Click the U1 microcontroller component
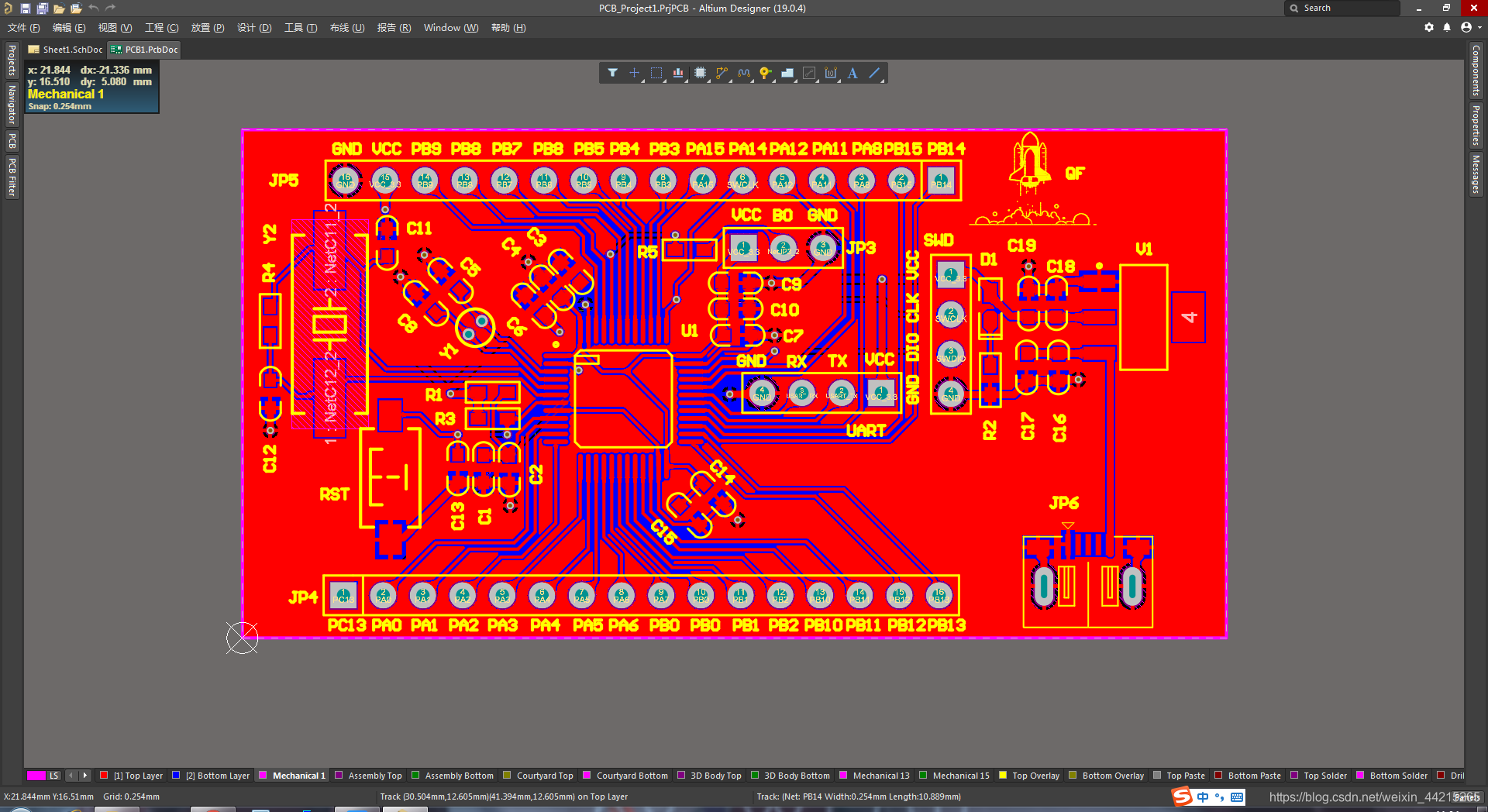Screen dimensions: 1488x812 [x=623, y=399]
